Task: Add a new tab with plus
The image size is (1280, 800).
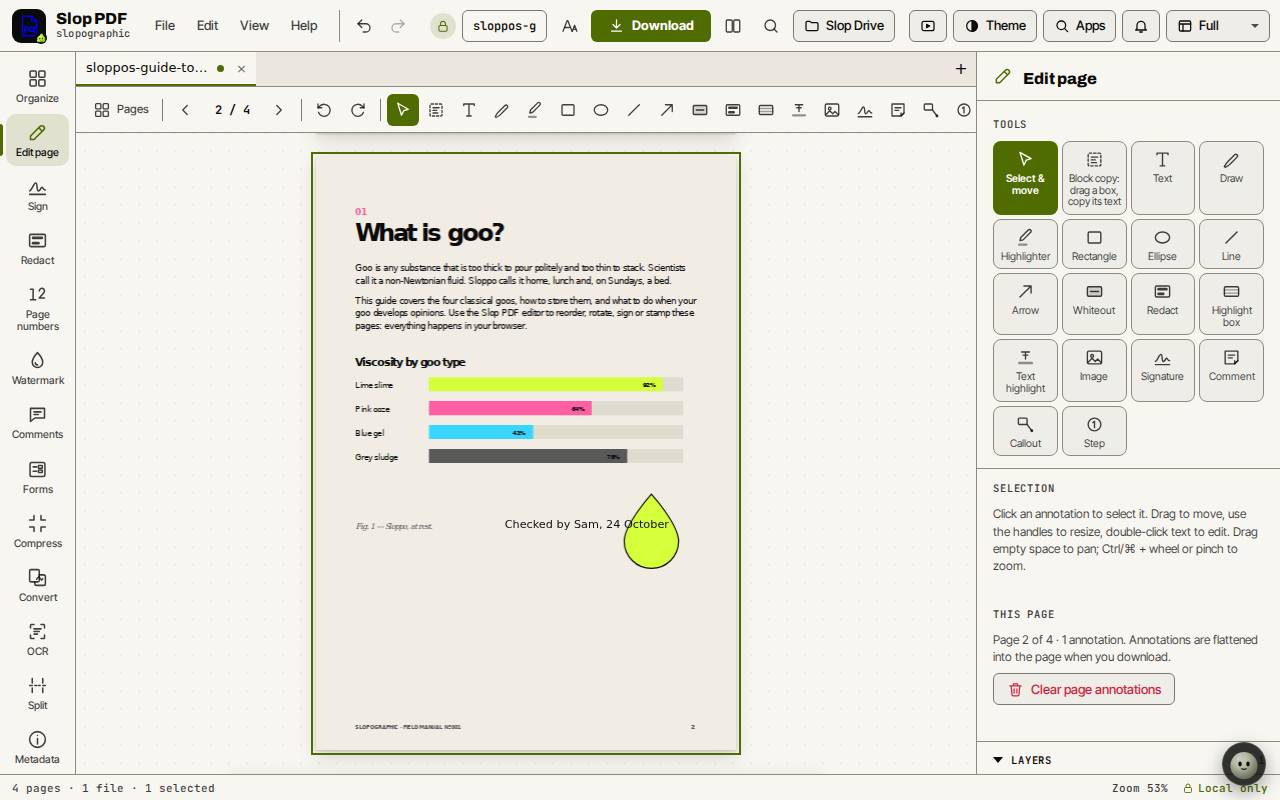Action: pos(961,68)
